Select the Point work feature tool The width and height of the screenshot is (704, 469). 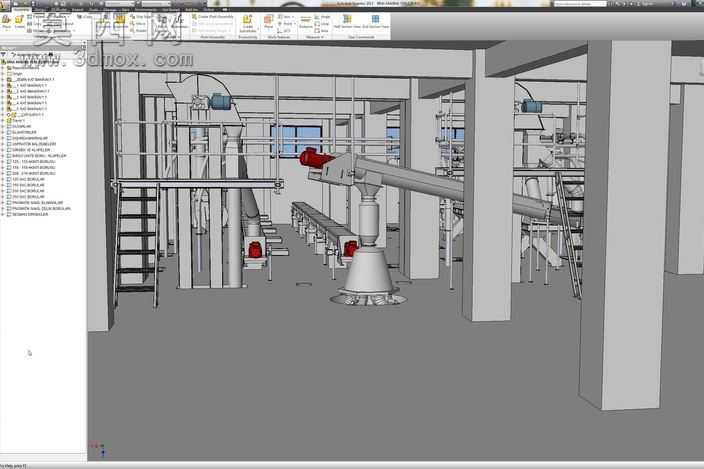tap(286, 23)
